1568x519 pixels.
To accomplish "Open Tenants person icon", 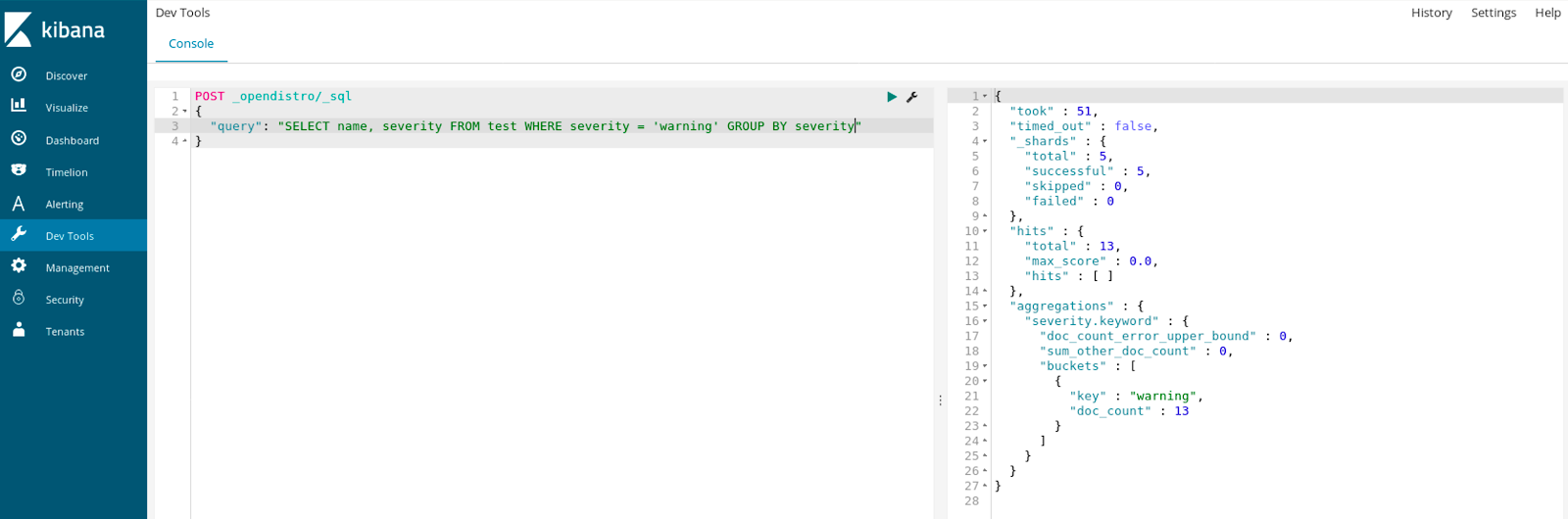I will [19, 330].
